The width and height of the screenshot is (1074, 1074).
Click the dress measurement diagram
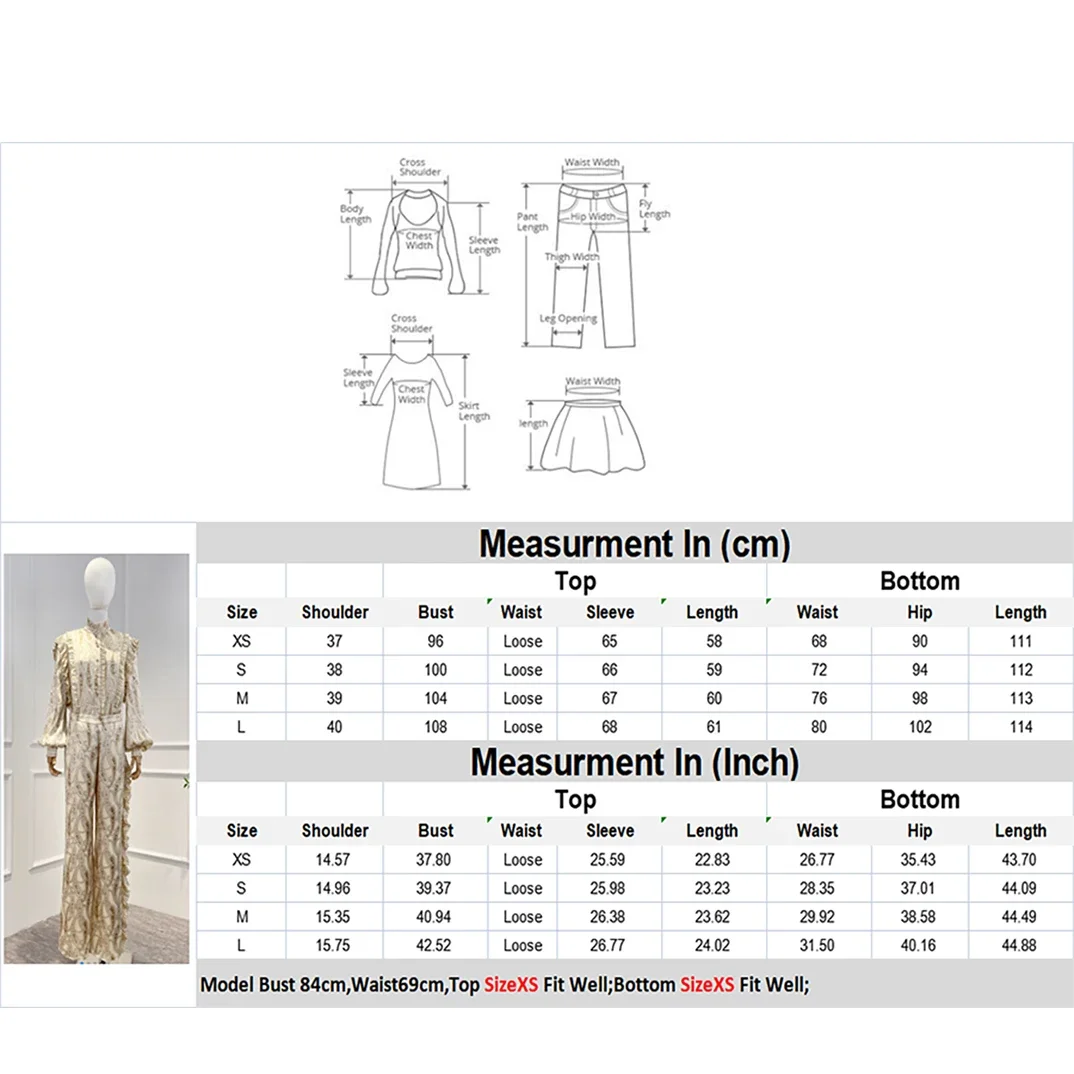(x=416, y=402)
